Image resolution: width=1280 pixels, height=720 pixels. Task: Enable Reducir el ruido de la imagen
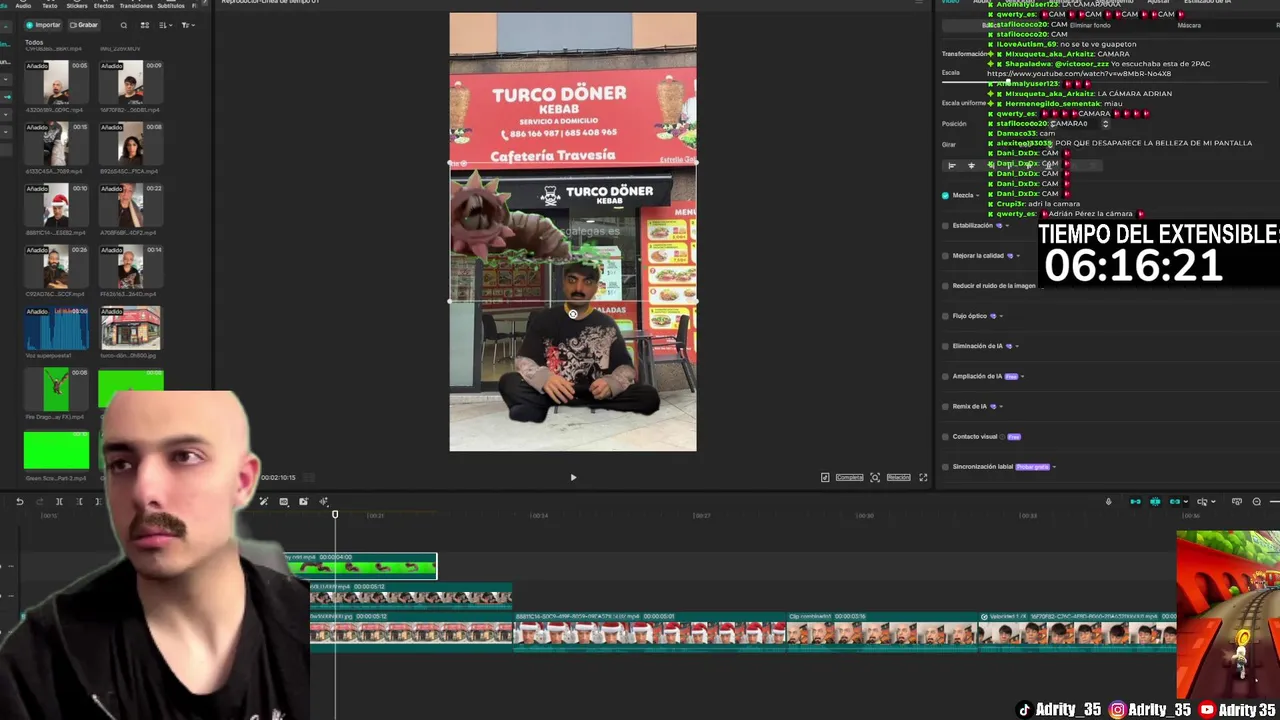point(945,286)
